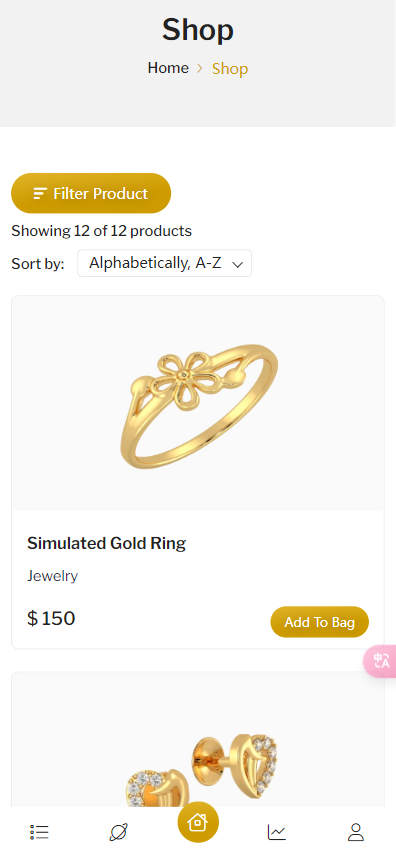The height and width of the screenshot is (857, 396).
Task: Click the breadcrumb chevron separator icon
Action: click(200, 68)
